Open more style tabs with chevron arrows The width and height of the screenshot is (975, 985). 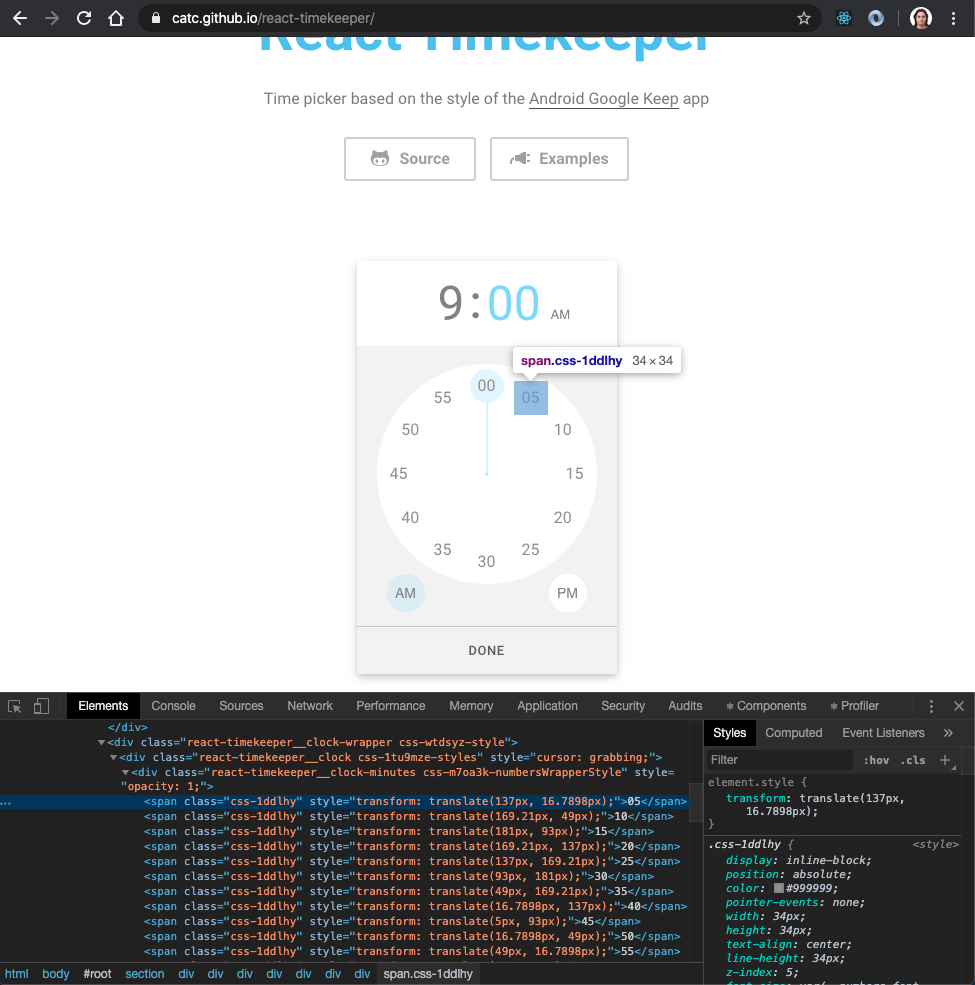(x=948, y=732)
